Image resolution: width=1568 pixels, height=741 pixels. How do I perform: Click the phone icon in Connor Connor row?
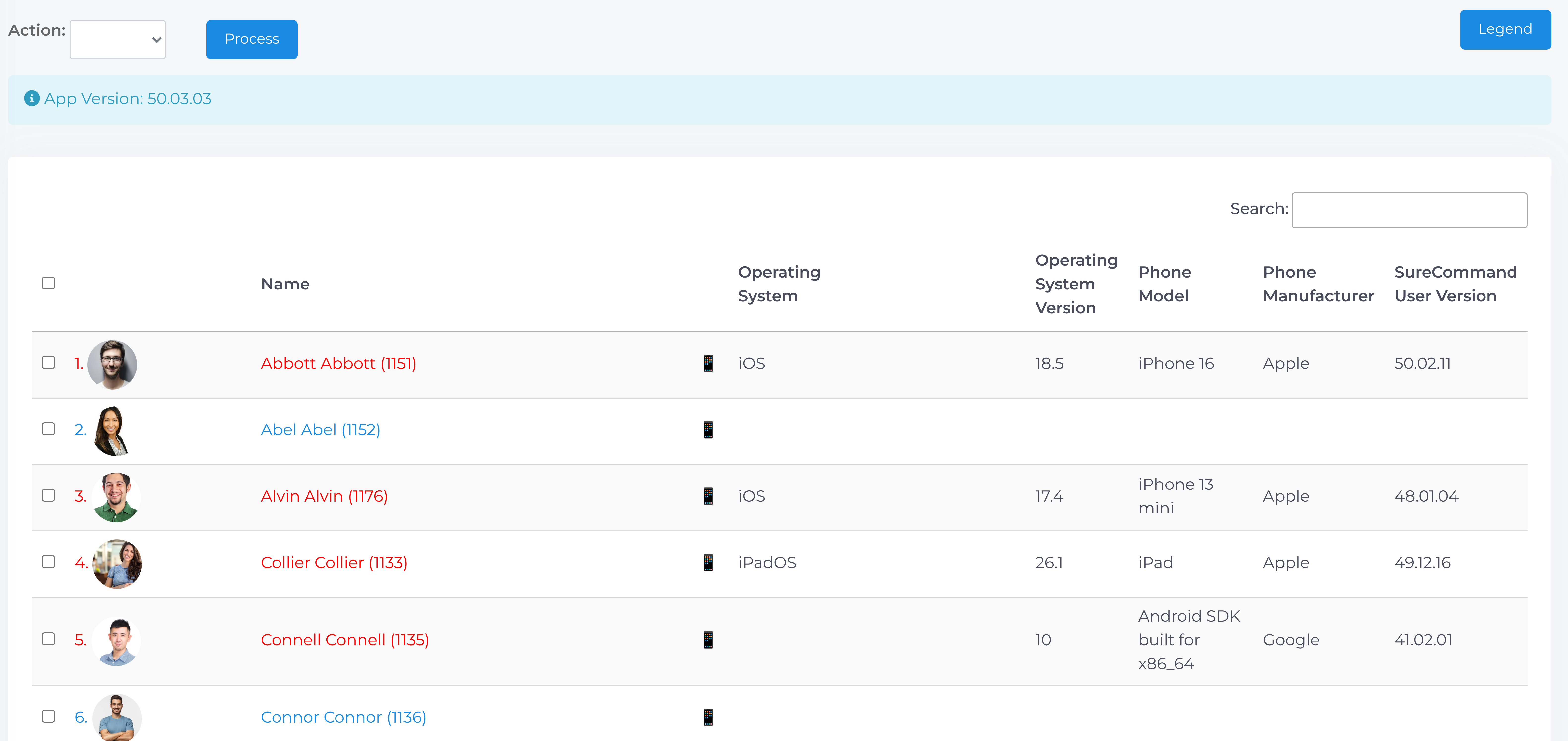tap(708, 717)
